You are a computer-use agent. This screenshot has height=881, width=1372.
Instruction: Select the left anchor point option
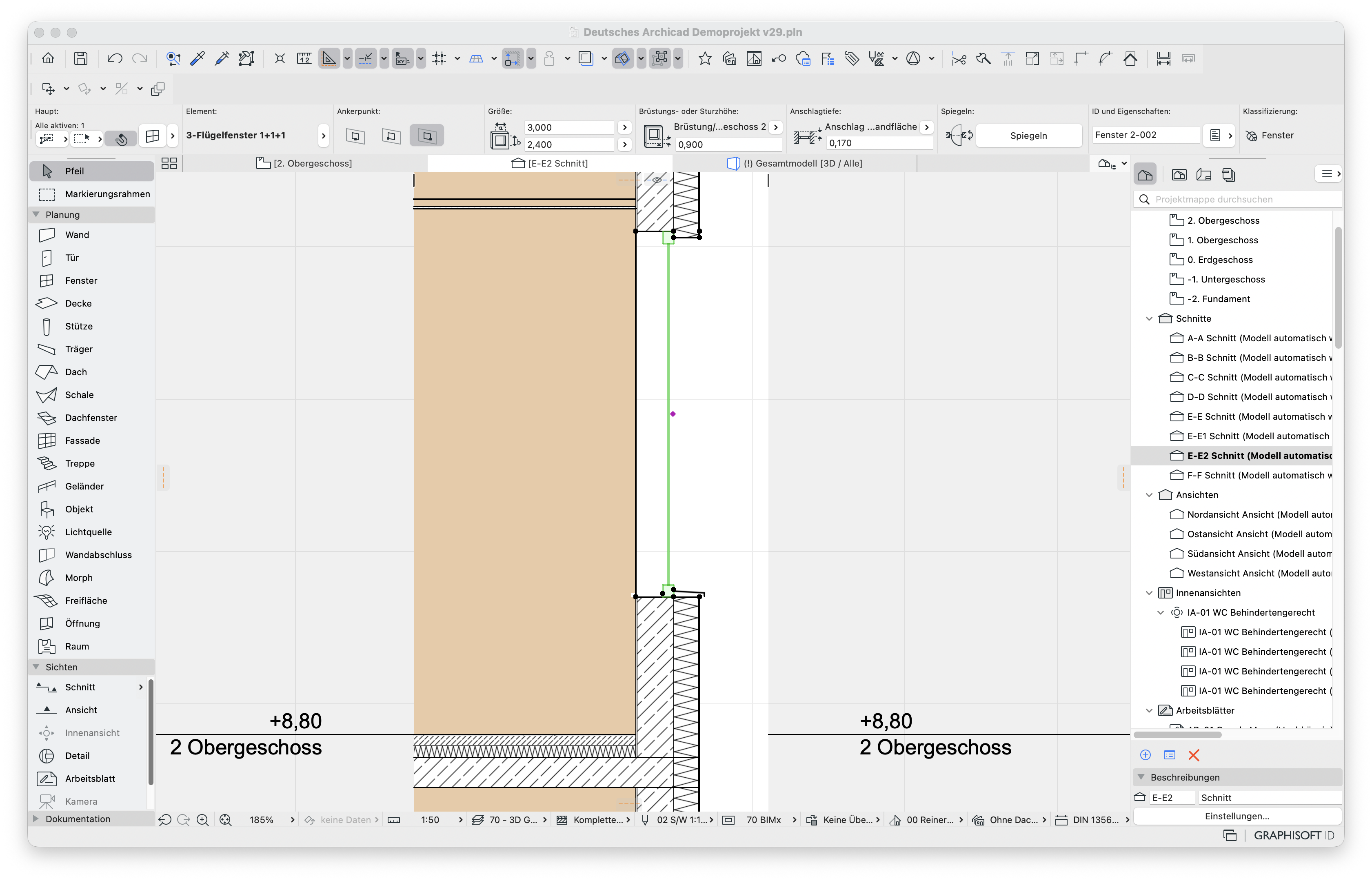pos(356,136)
